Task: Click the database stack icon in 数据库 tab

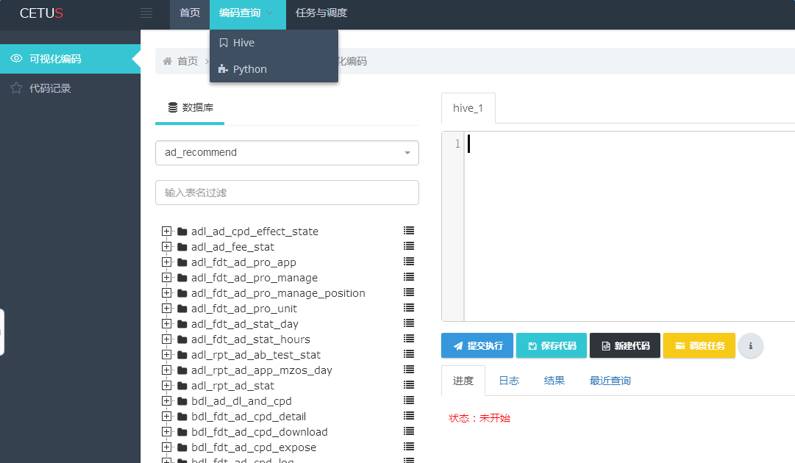Action: [x=172, y=108]
